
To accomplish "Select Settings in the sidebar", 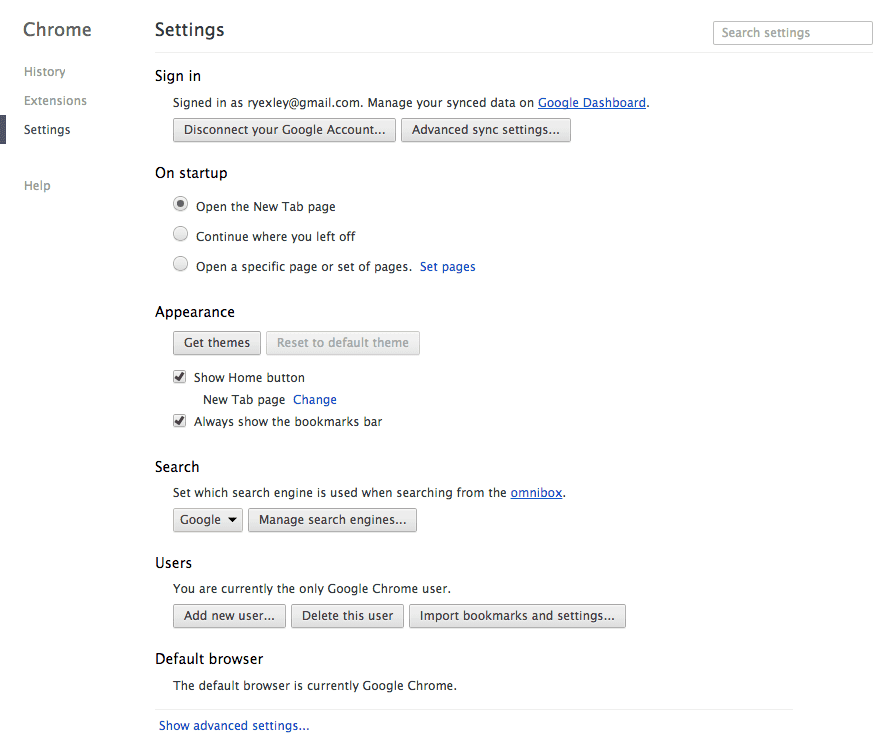I will point(47,129).
